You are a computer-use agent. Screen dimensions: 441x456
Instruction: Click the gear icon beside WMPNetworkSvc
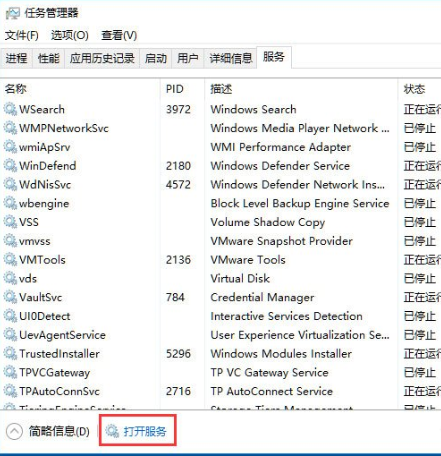tap(10, 128)
